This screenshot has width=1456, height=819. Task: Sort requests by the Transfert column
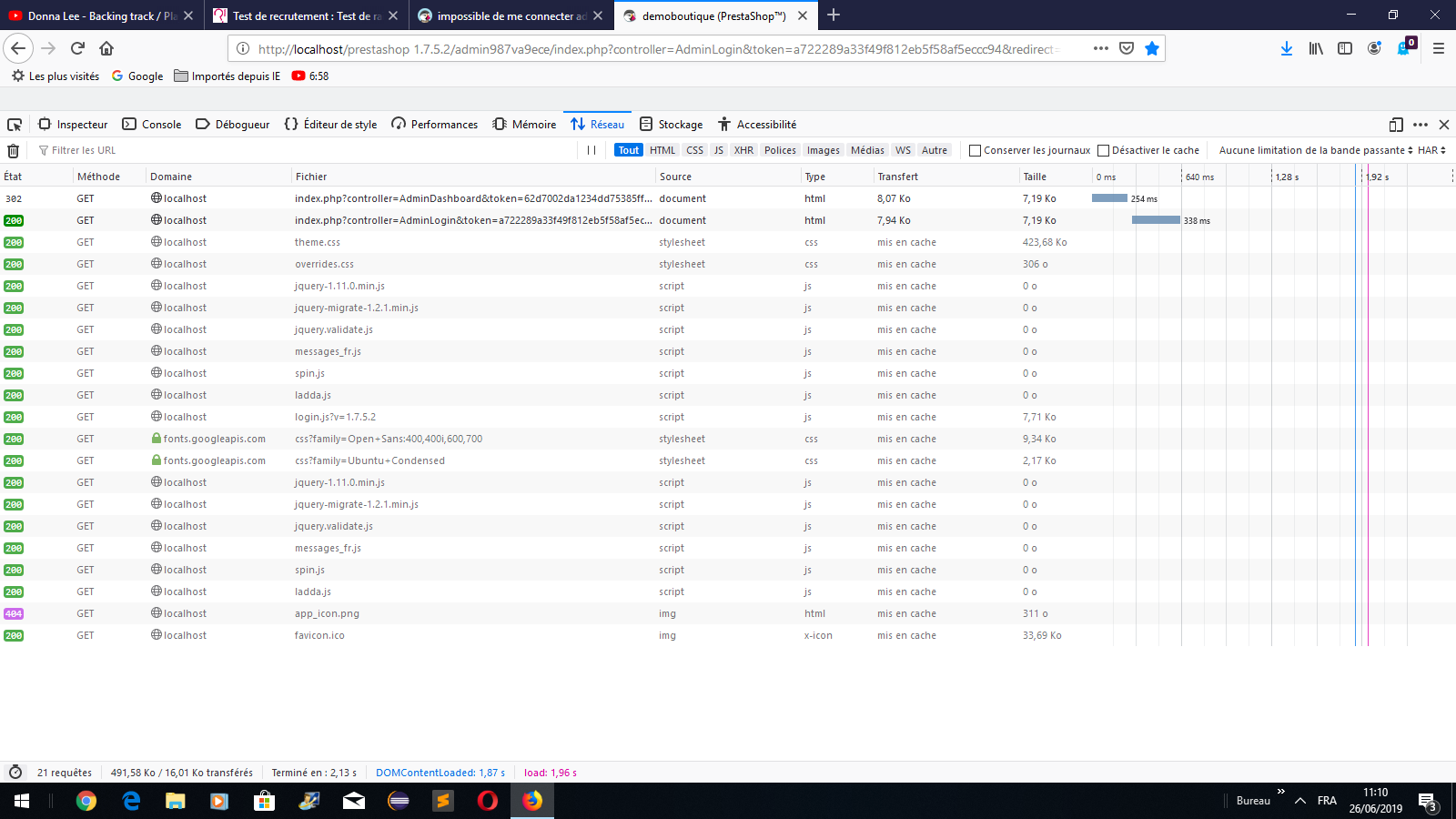pyautogui.click(x=945, y=177)
